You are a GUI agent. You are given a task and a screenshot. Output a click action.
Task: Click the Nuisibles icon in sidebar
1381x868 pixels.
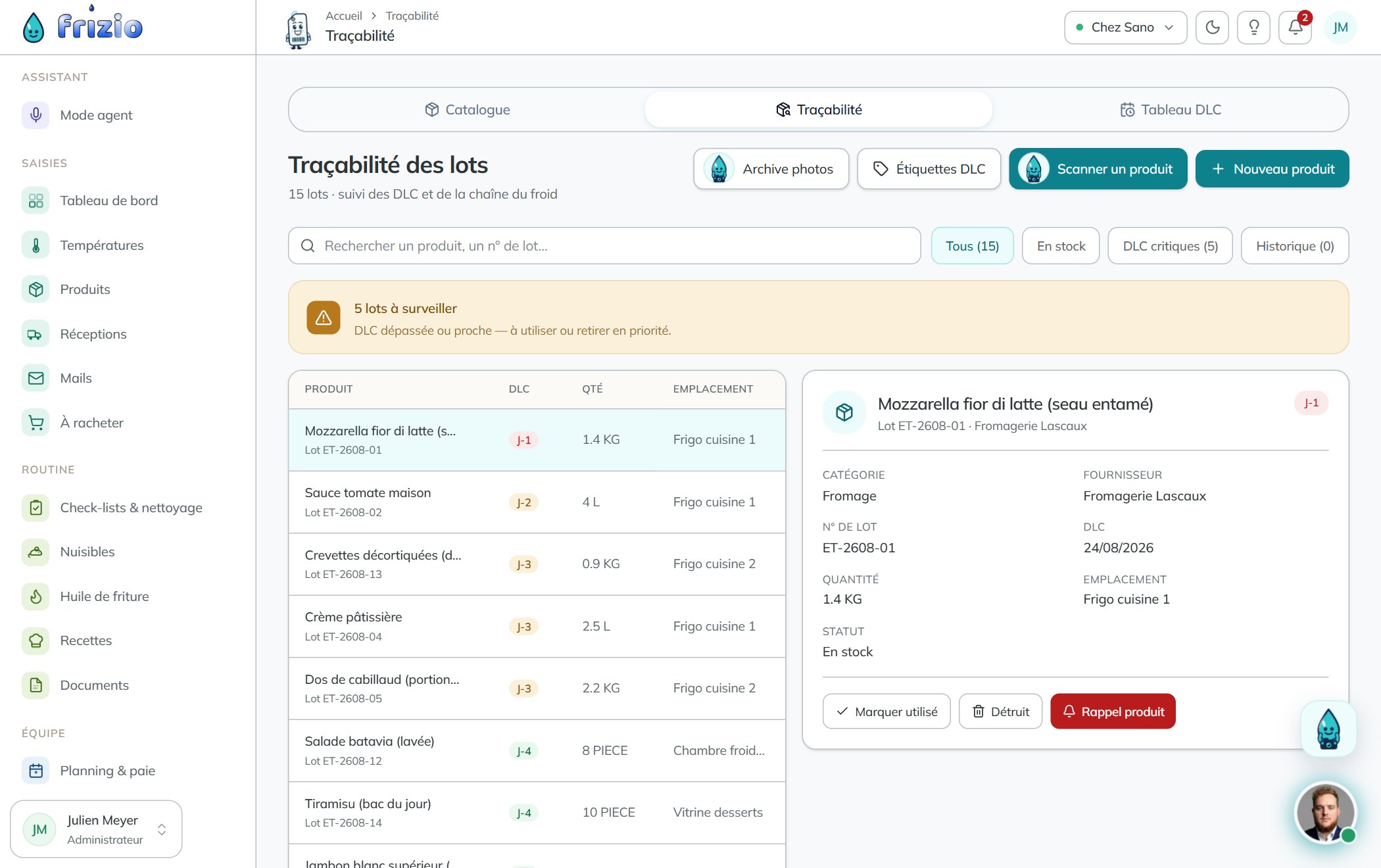pos(36,552)
